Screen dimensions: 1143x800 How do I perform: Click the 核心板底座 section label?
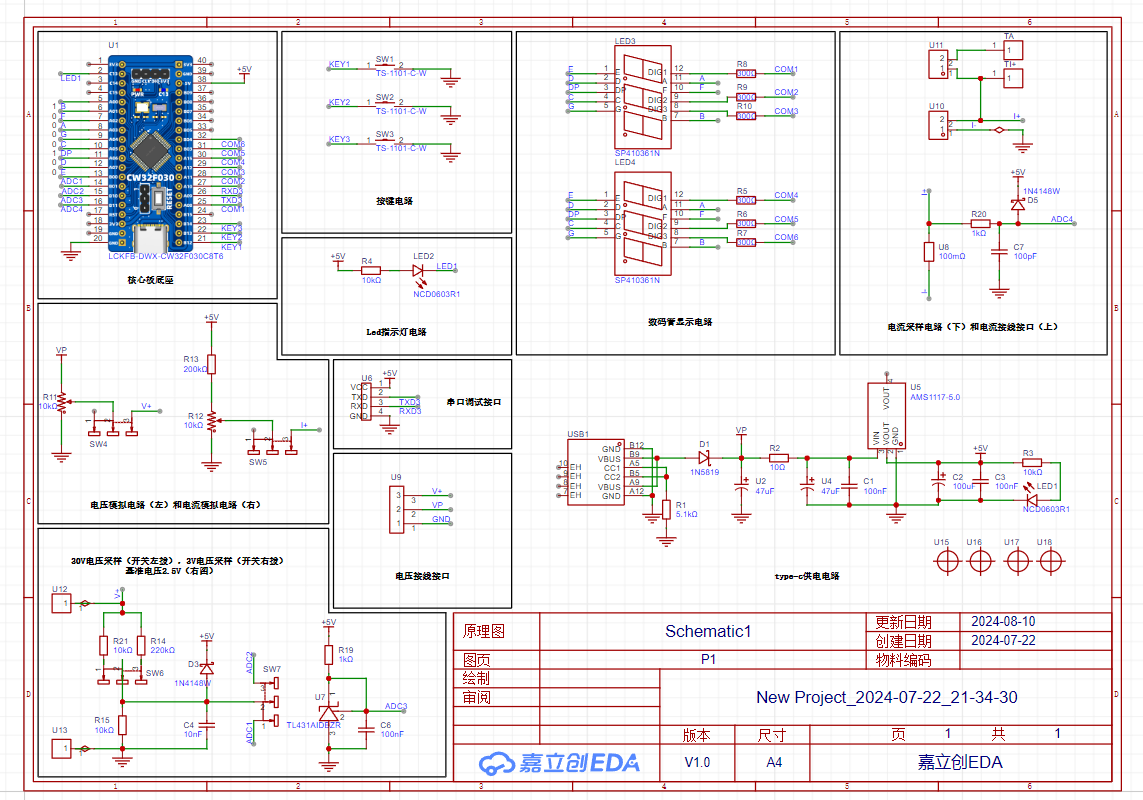(x=150, y=279)
